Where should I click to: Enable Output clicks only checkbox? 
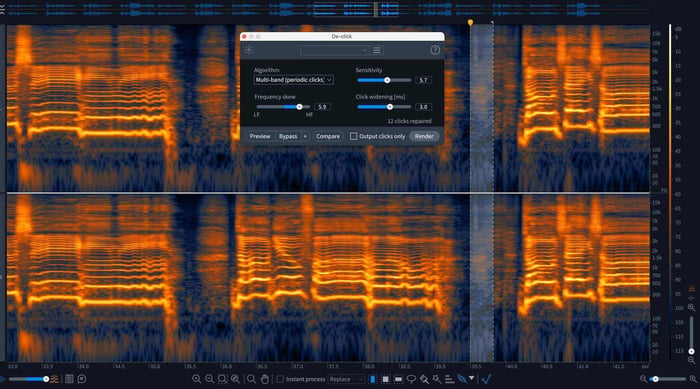click(x=354, y=136)
